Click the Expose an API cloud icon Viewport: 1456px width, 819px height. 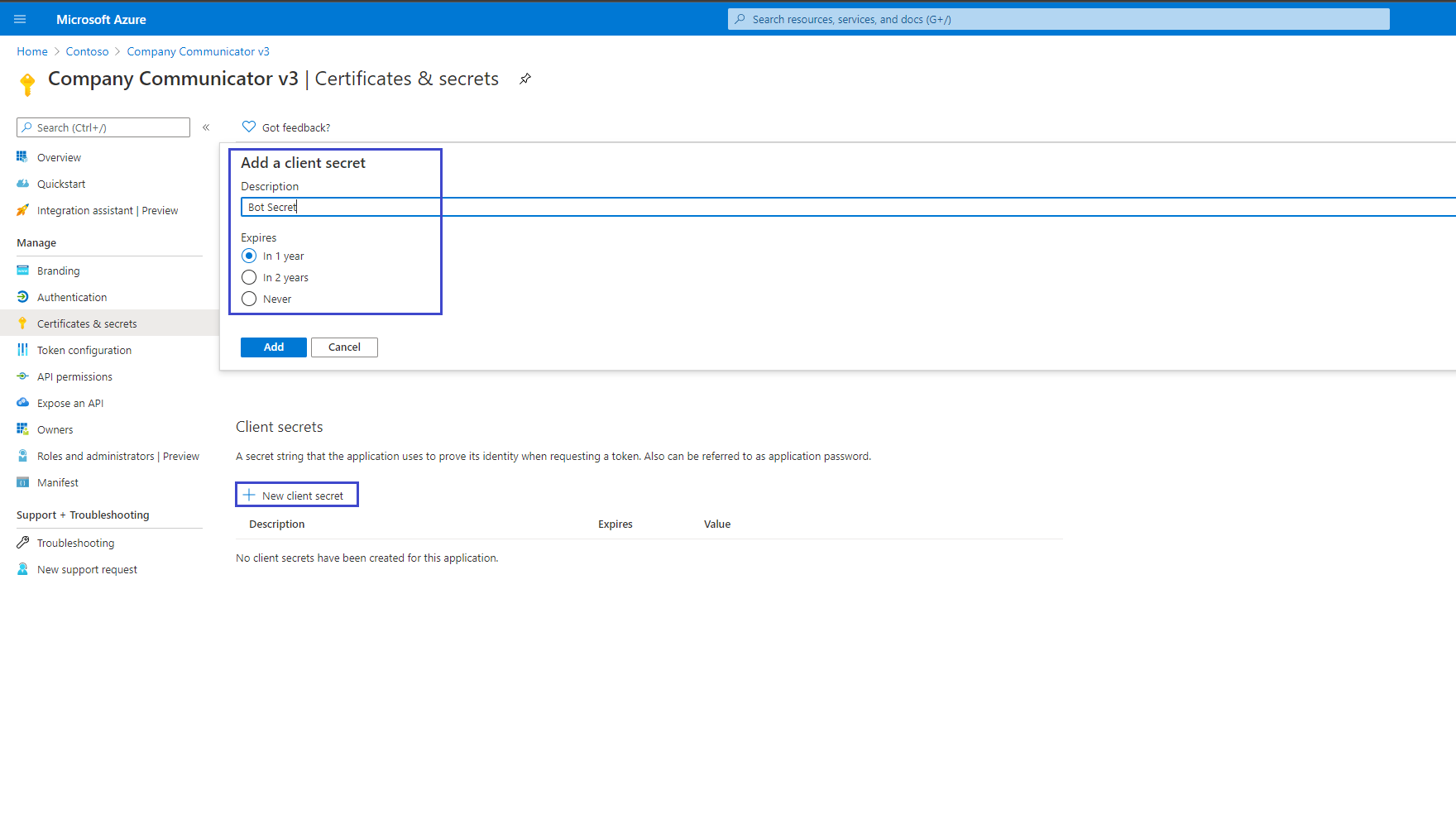coord(22,403)
